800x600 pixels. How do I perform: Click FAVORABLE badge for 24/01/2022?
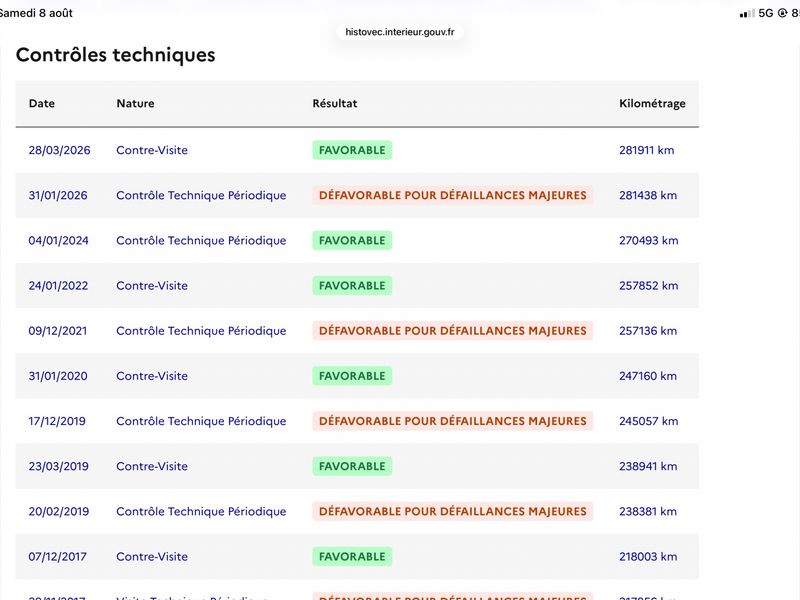pos(352,285)
